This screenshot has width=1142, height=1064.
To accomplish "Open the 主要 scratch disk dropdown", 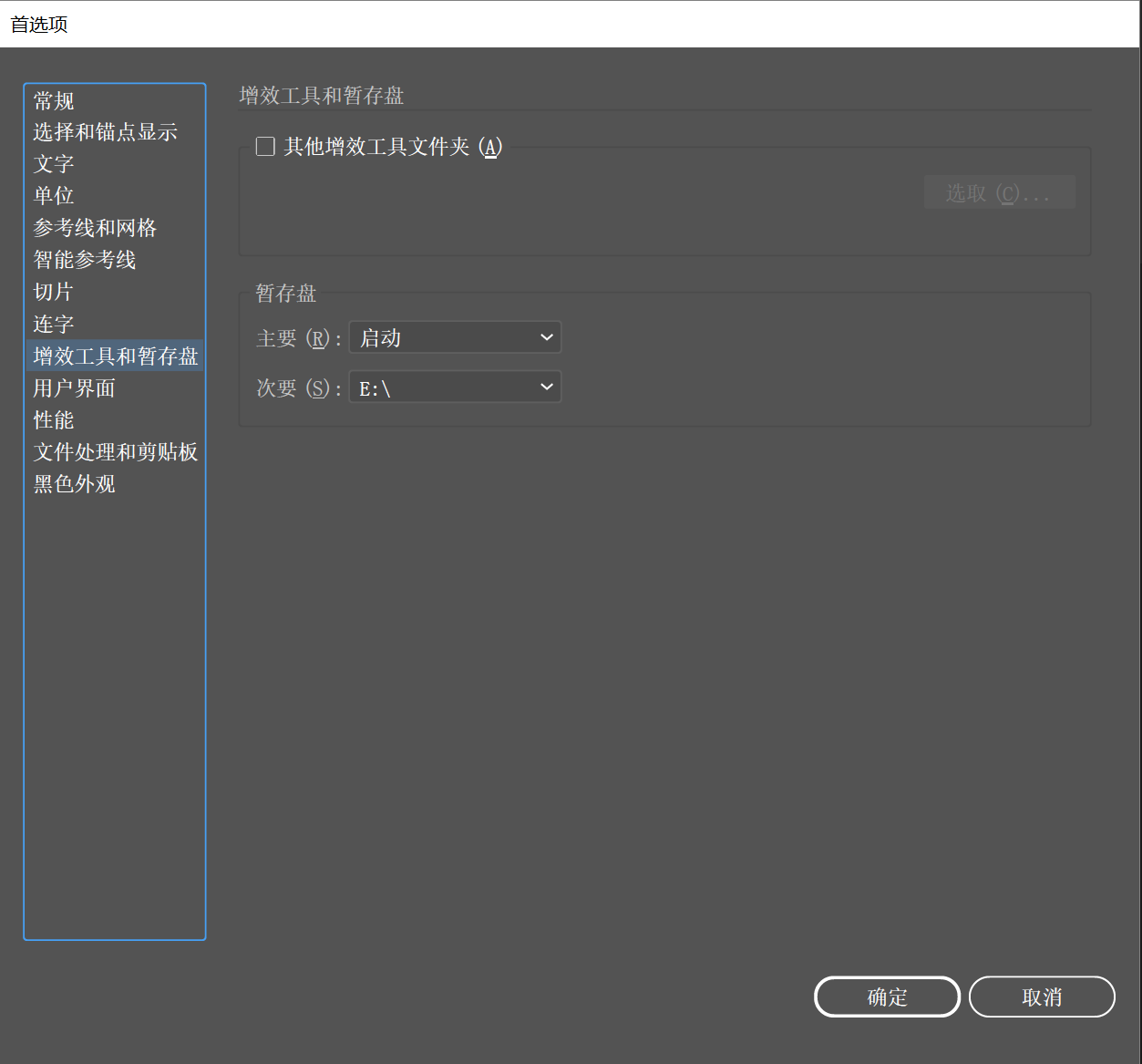I will click(x=455, y=337).
